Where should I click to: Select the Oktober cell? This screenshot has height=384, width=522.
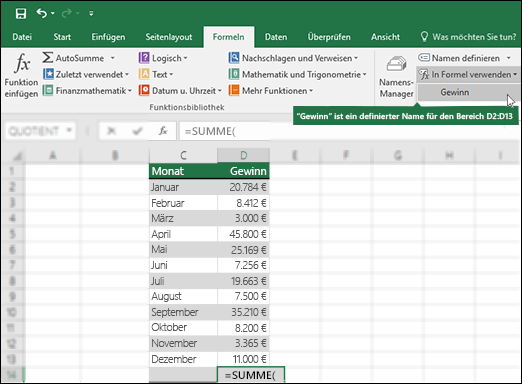point(183,328)
